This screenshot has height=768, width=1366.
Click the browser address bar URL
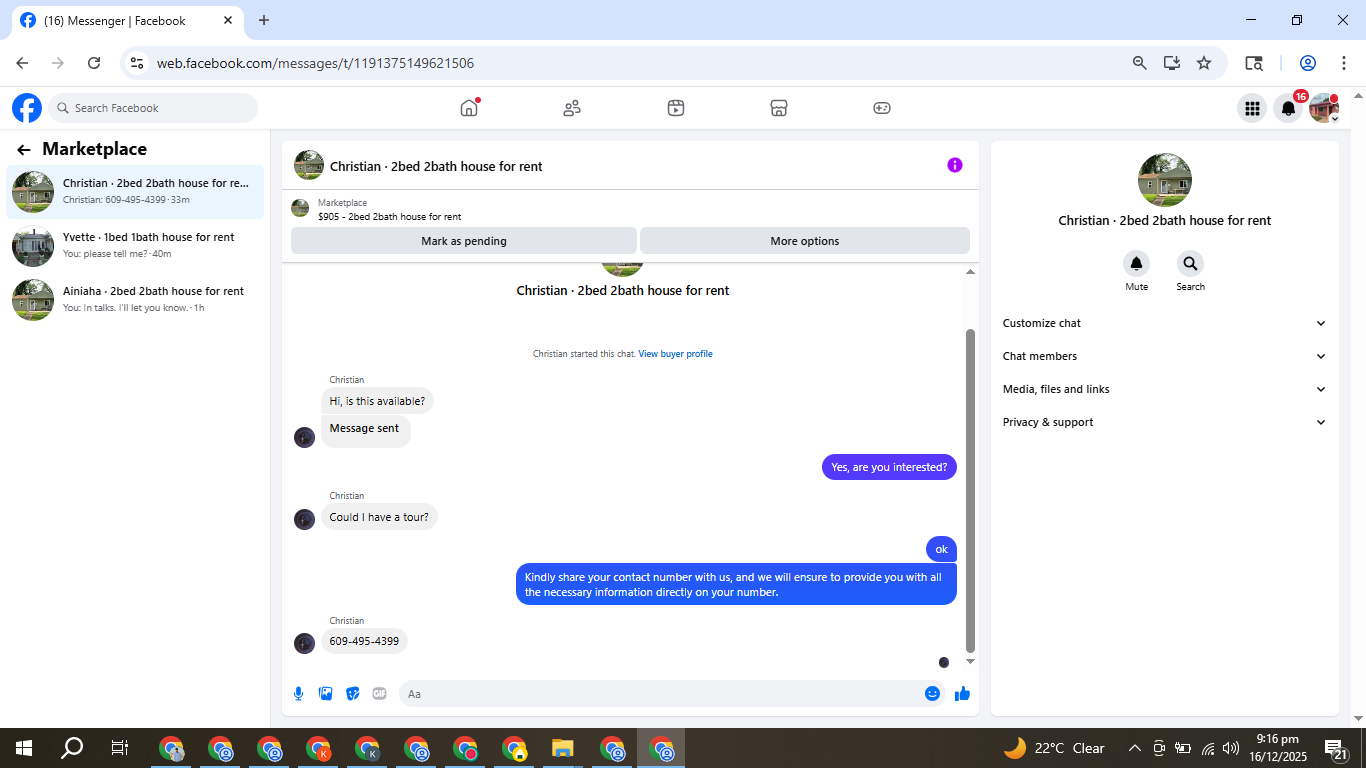(315, 63)
